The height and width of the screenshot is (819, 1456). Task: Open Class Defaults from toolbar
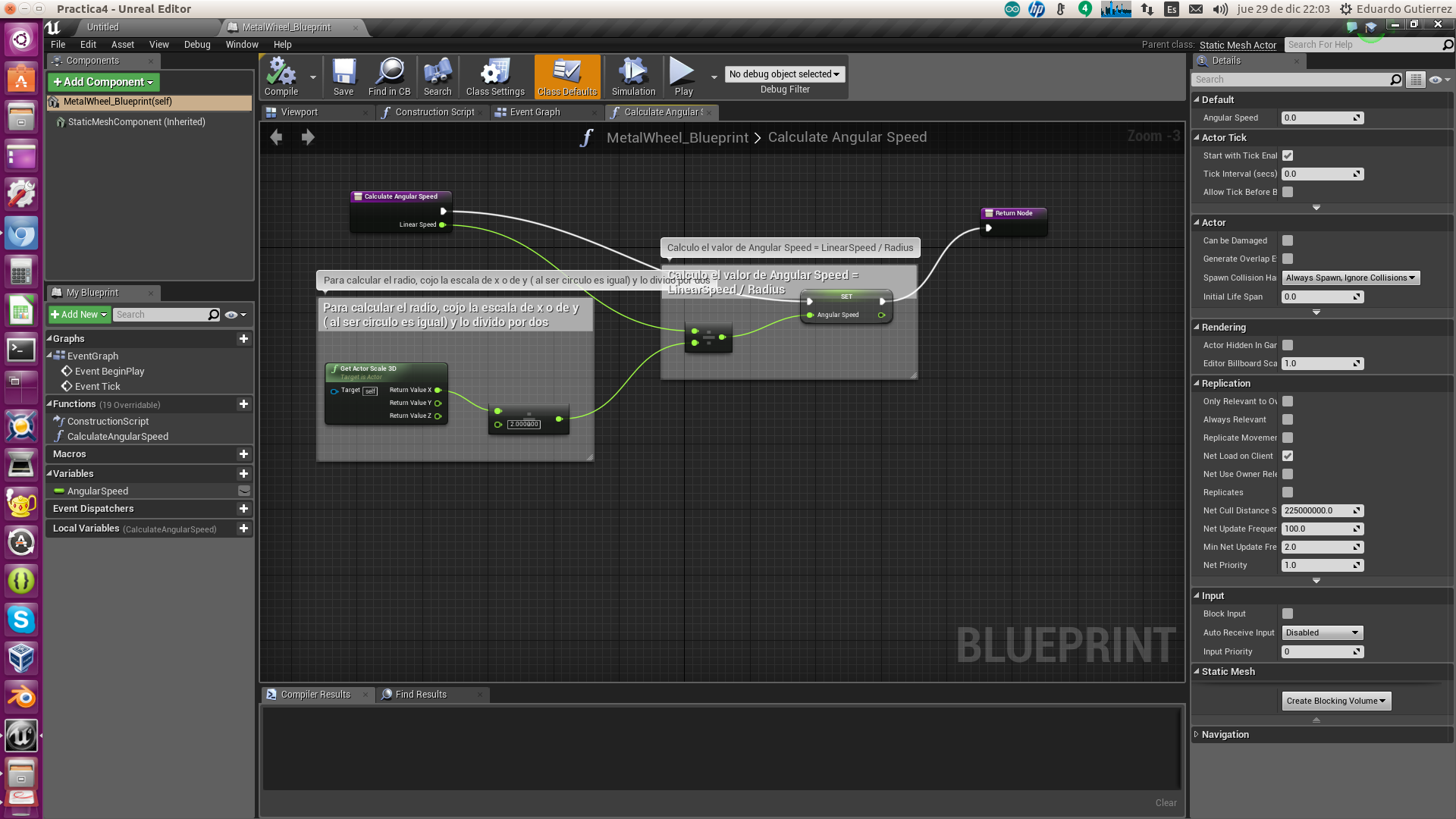pyautogui.click(x=567, y=76)
